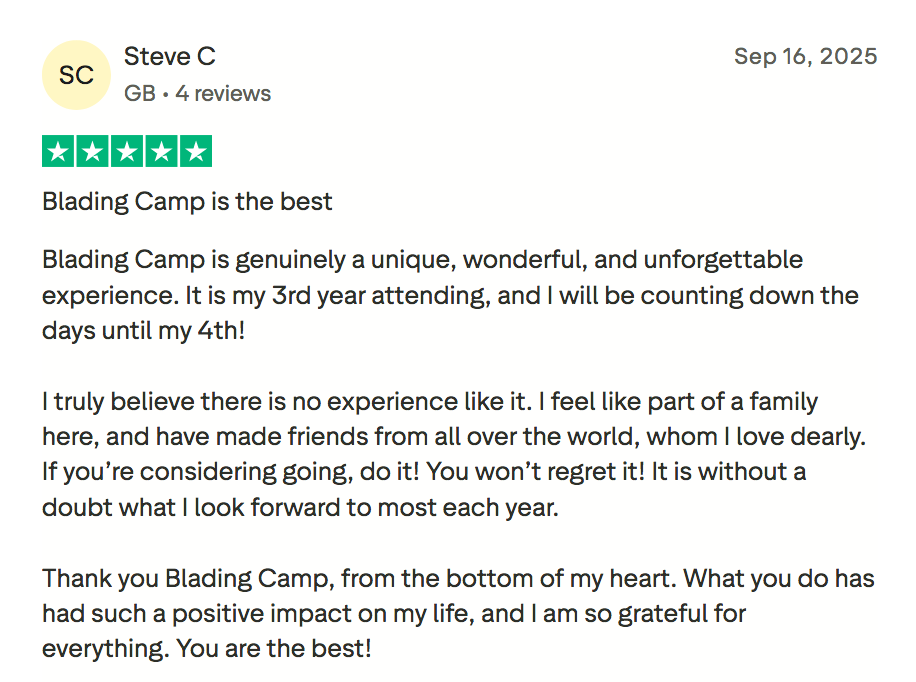Click the GB country label
This screenshot has width=916, height=682.
click(139, 94)
